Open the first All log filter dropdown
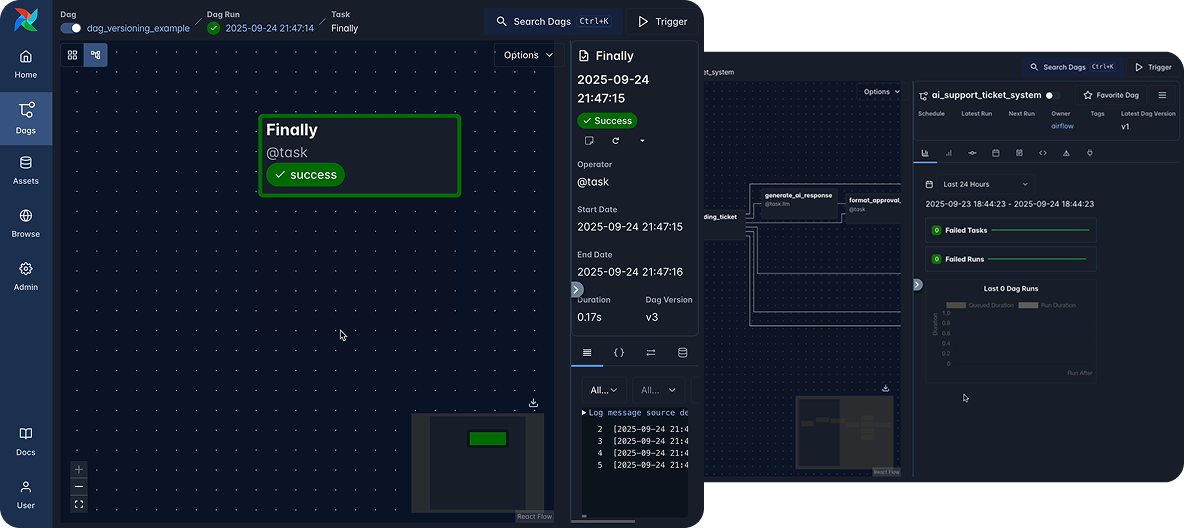 (603, 390)
